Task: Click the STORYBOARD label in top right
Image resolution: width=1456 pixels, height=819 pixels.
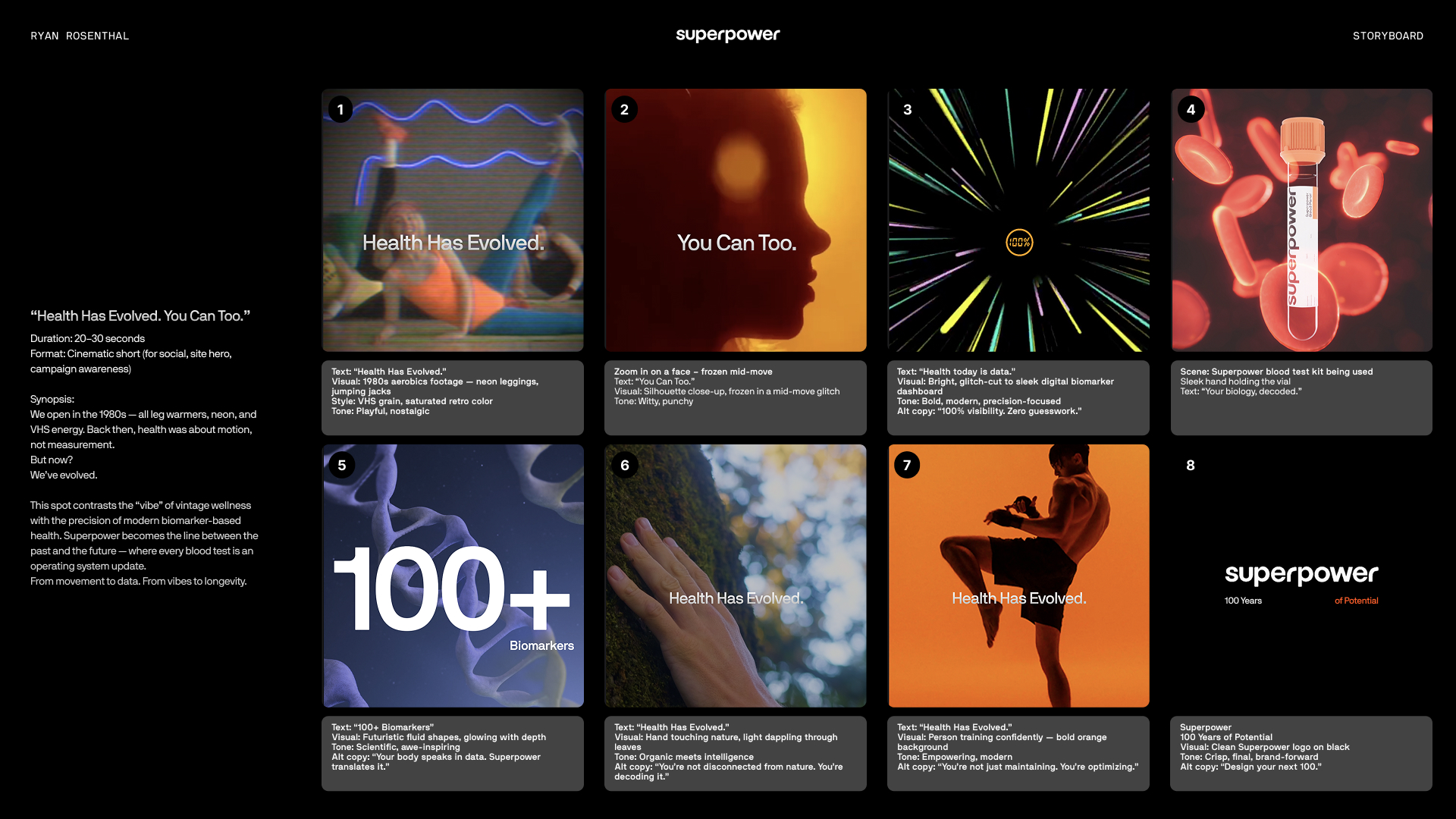Action: pyautogui.click(x=1388, y=36)
